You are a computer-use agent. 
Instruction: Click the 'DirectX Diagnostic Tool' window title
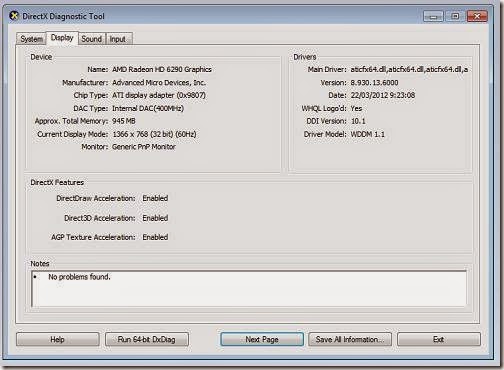(63, 16)
